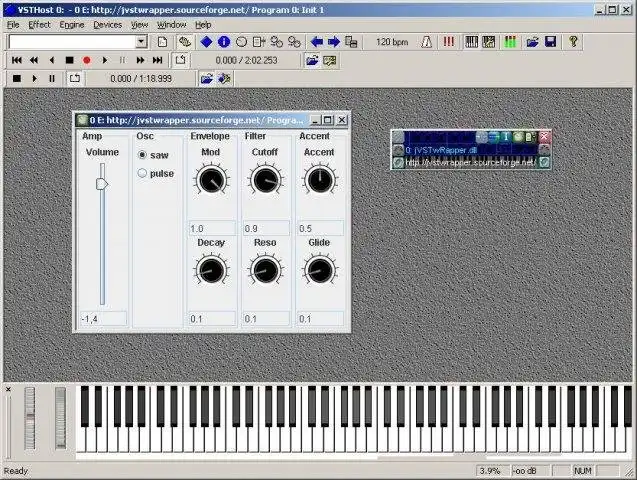Open the Engine menu
The width and height of the screenshot is (637, 480).
[72, 25]
